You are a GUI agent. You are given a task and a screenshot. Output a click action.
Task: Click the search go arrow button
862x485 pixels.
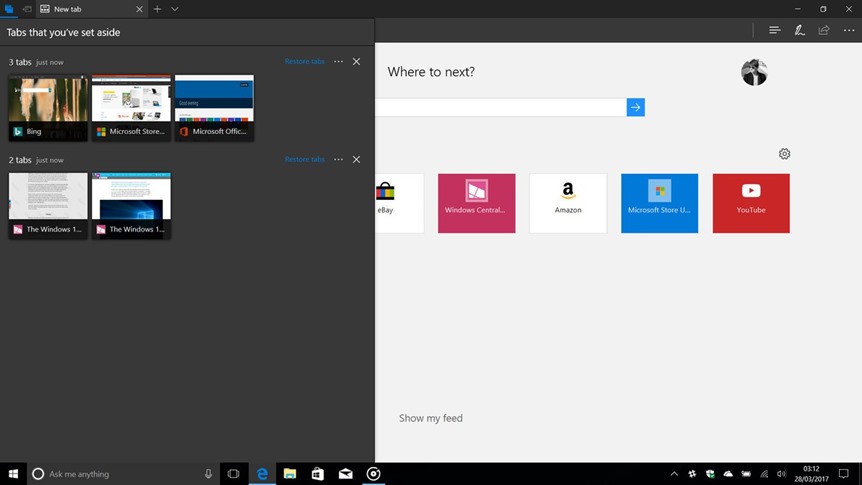636,107
